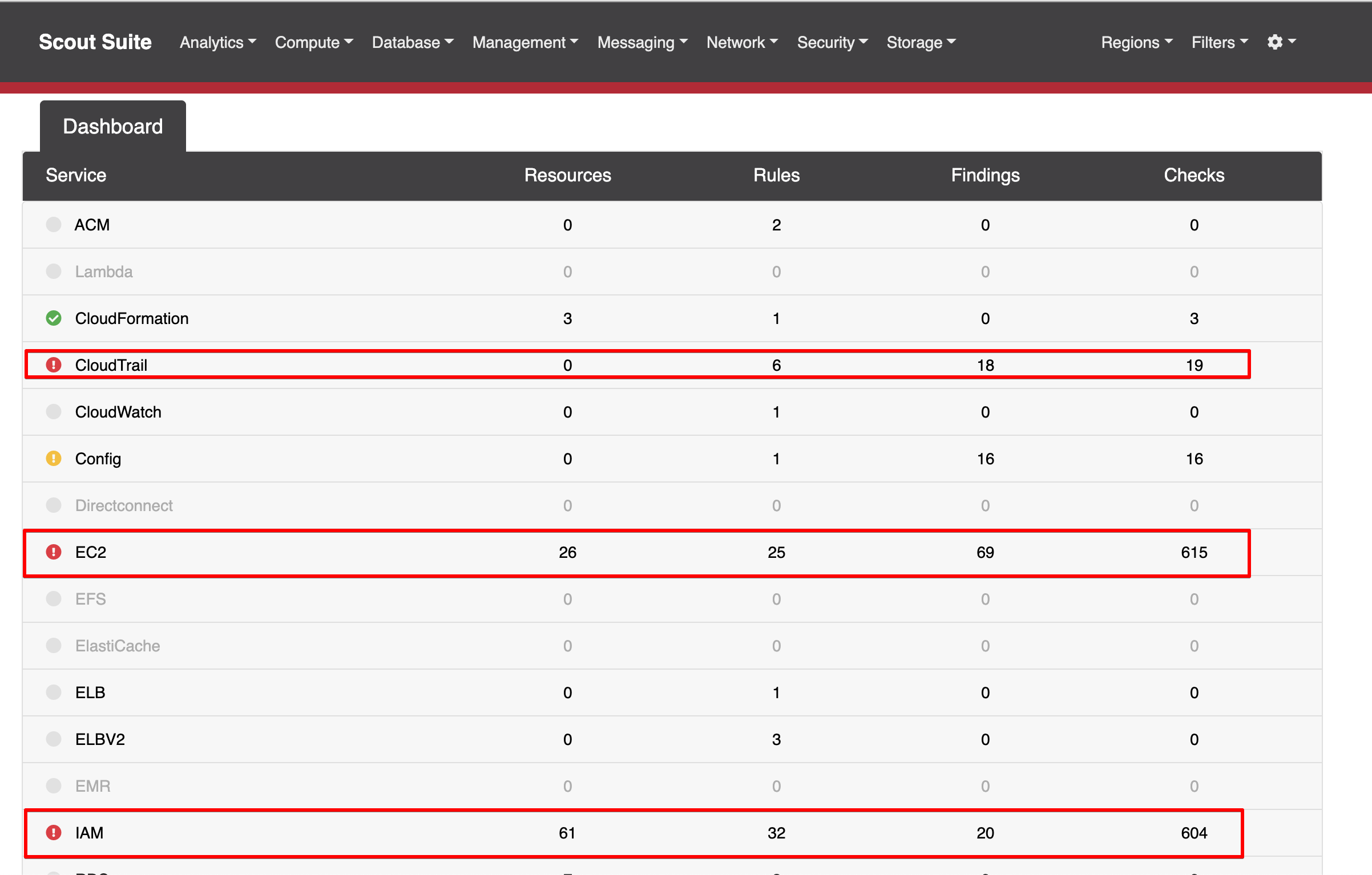This screenshot has width=1372, height=875.
Task: Click IAM rules value 32
Action: 776,833
